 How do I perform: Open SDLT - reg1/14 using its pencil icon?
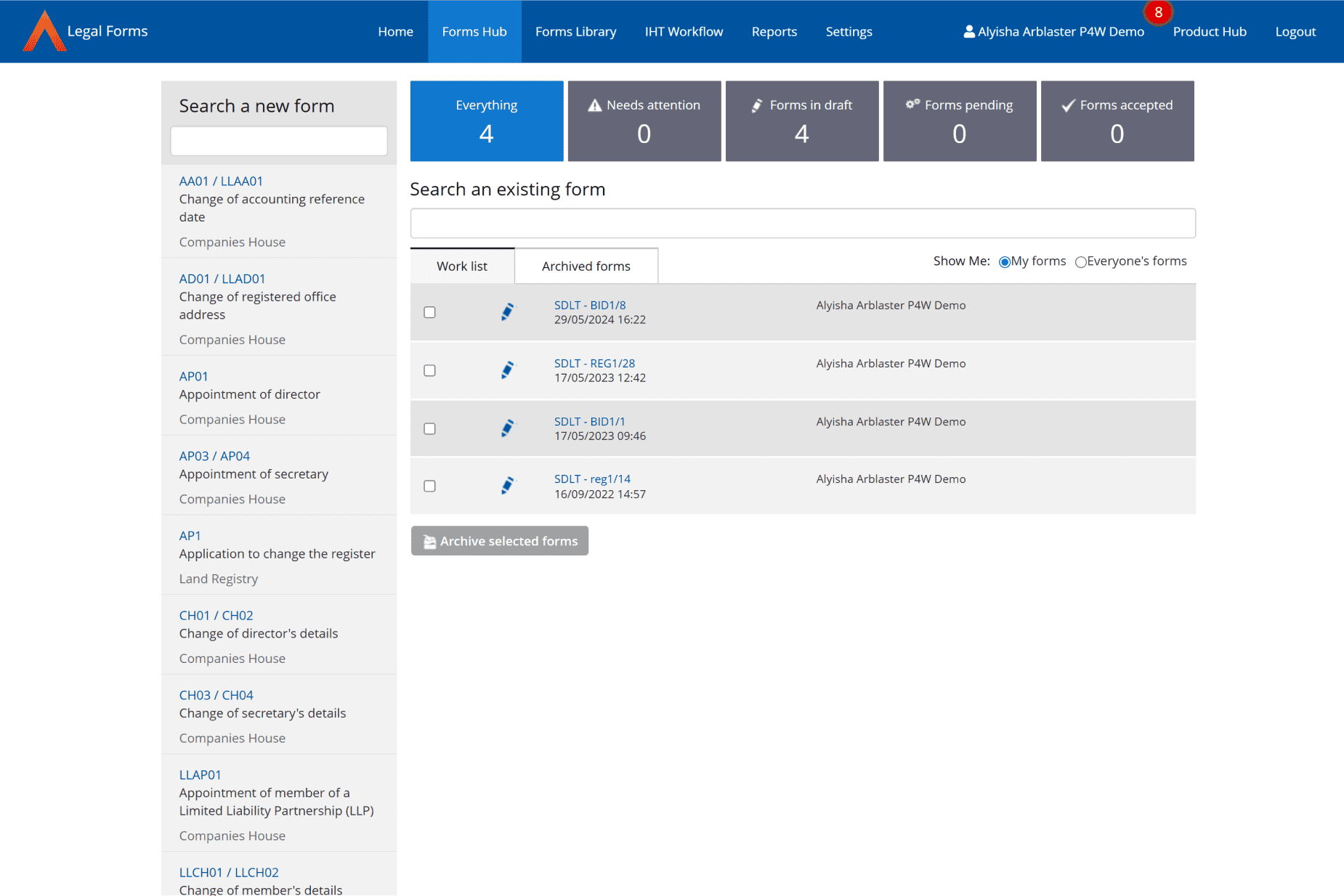pos(507,485)
